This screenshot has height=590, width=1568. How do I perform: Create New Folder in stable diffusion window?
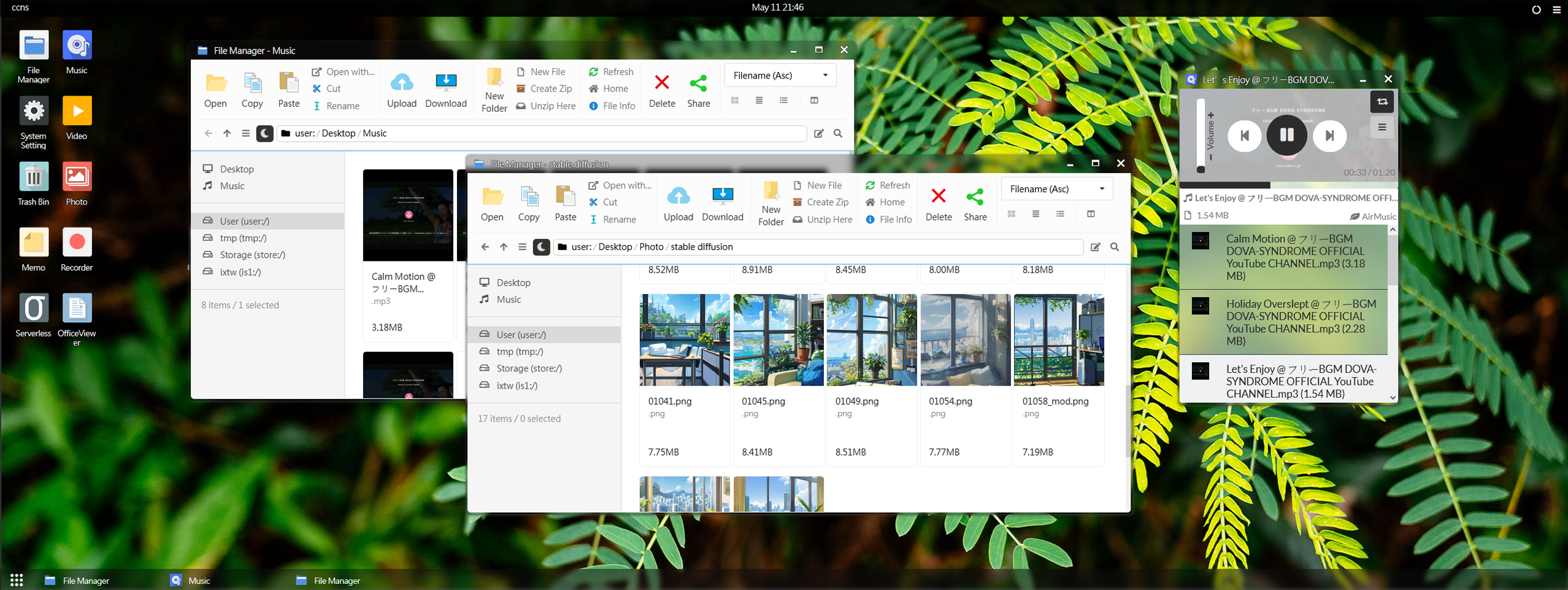pos(771,203)
